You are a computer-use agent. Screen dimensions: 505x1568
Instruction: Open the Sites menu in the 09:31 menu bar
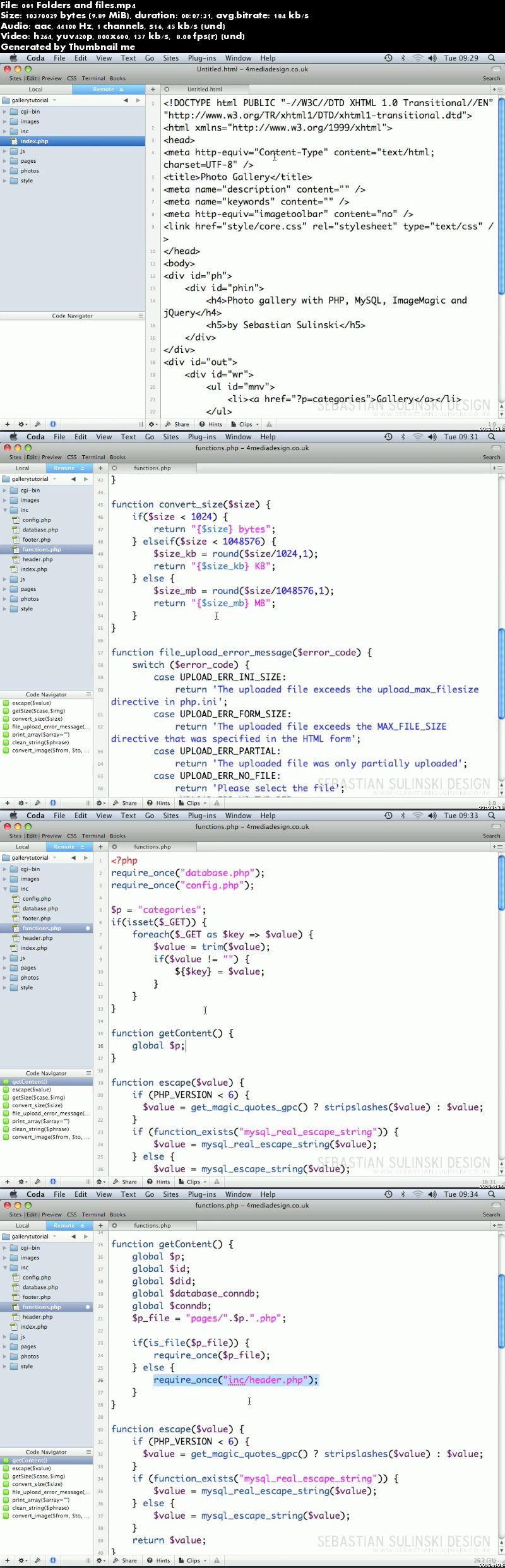(x=171, y=437)
